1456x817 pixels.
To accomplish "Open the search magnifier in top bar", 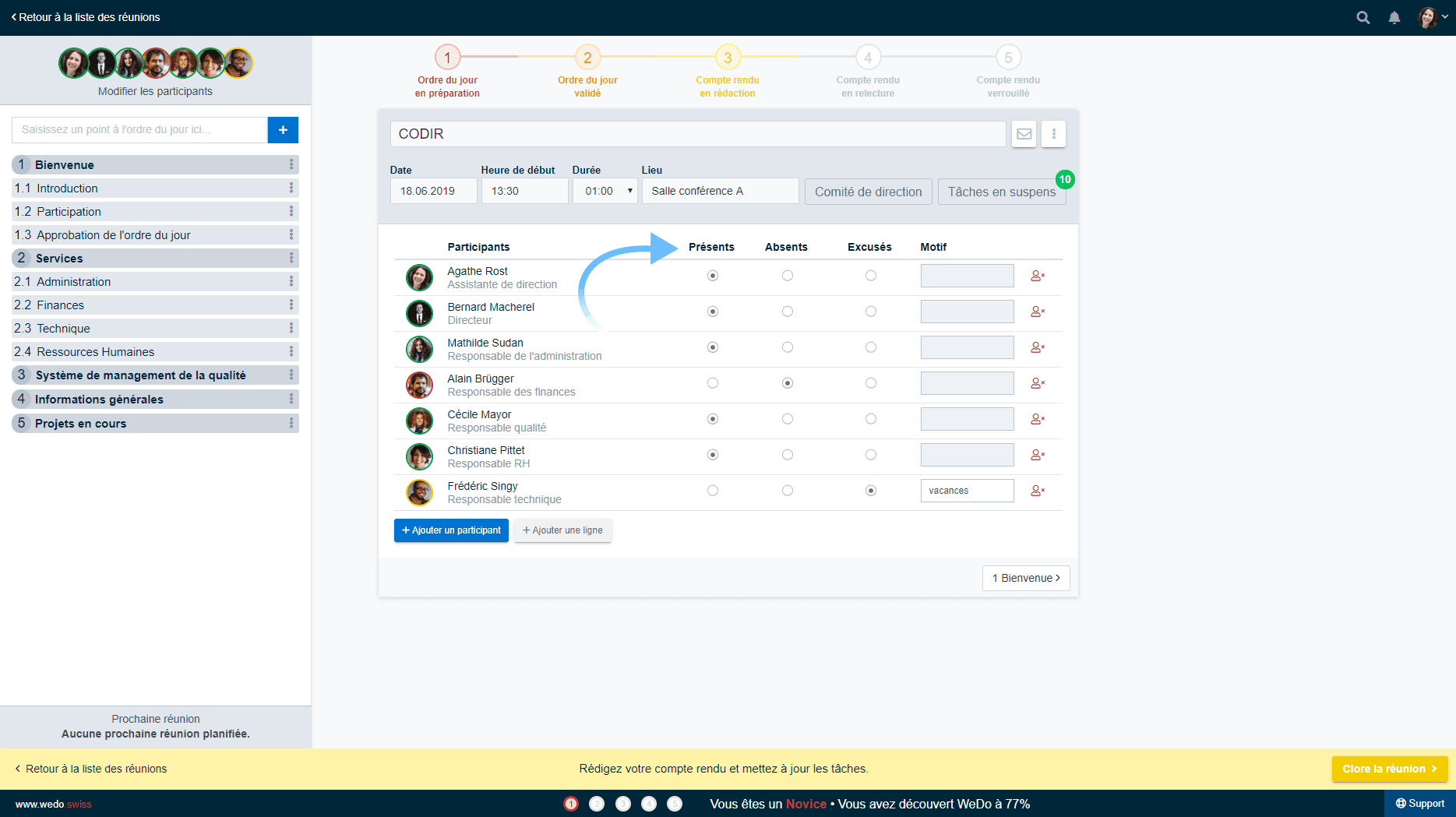I will click(x=1363, y=17).
